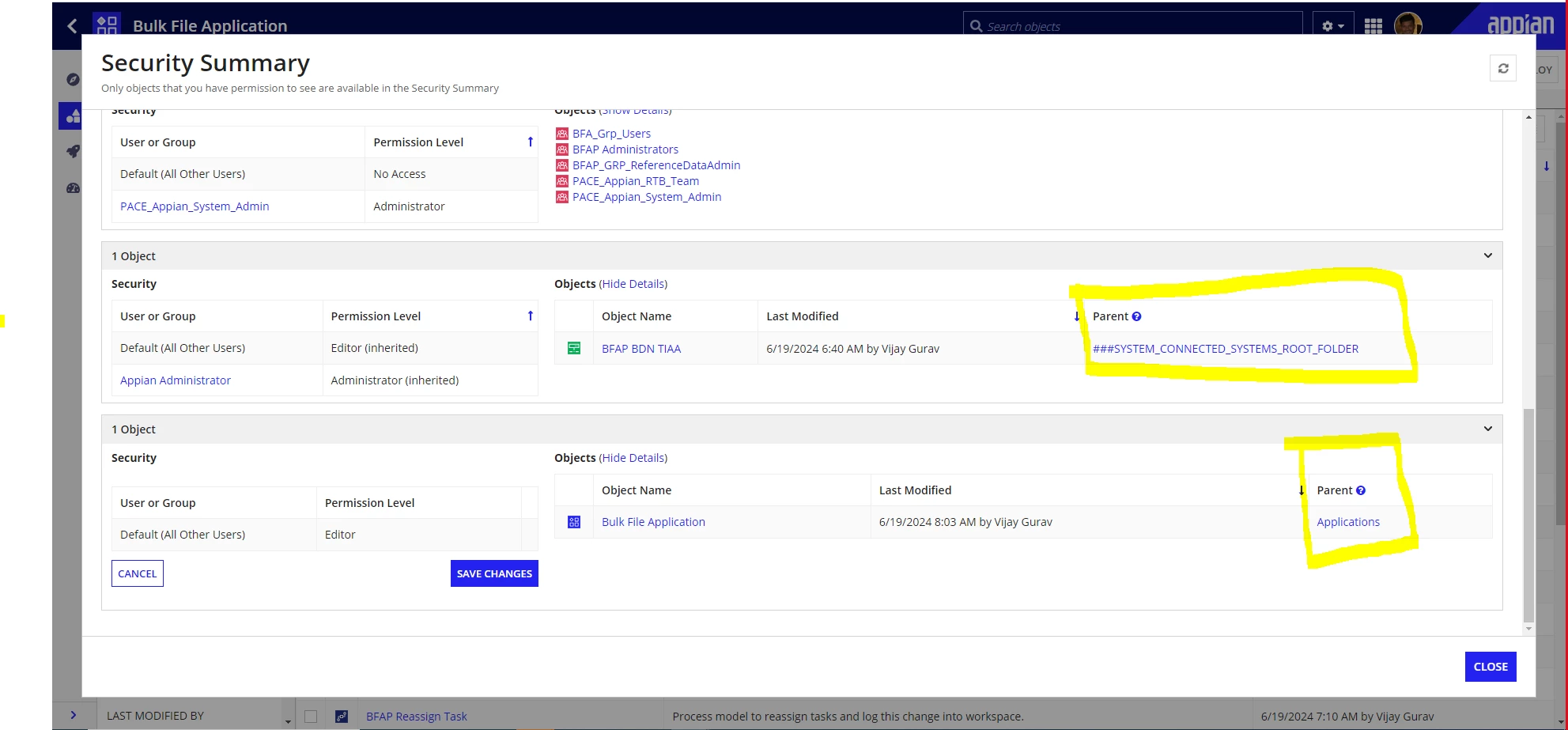Show Parent help in Bulk File Application table
Screen dimensions: 1568x730
point(1361,490)
